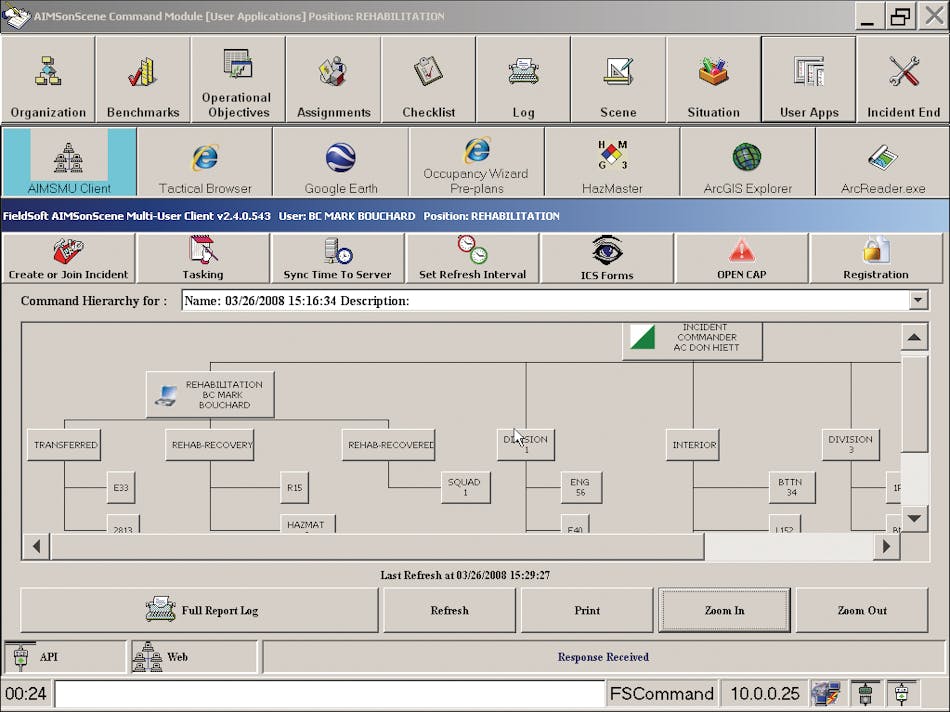
Task: Open the Organization module
Action: tap(47, 80)
